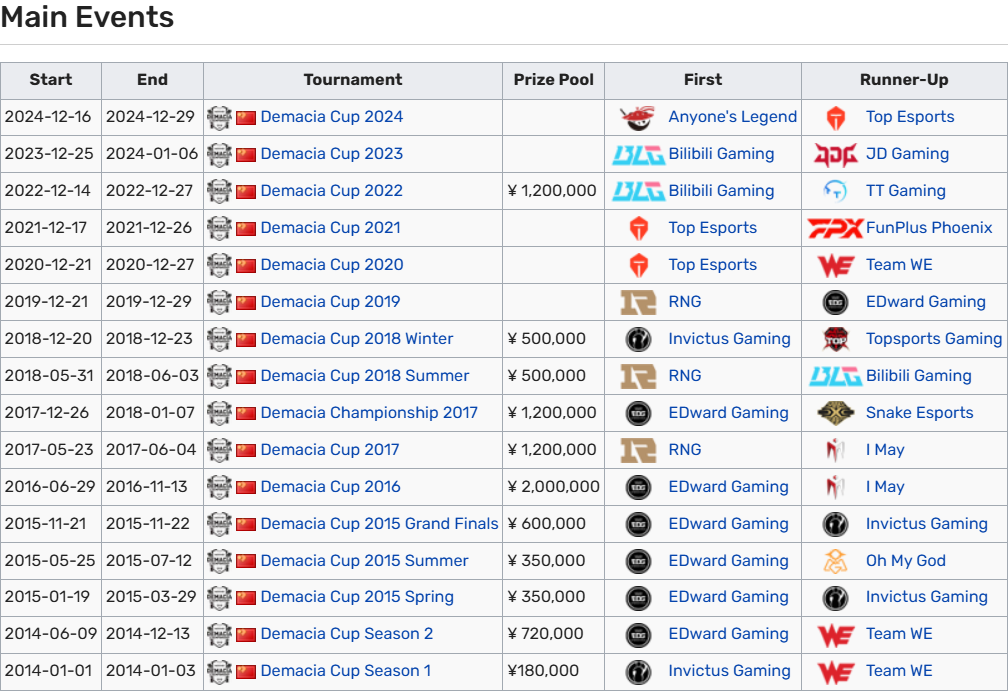Image resolution: width=1008 pixels, height=691 pixels.
Task: Open I May link in 2016 row
Action: coord(885,487)
